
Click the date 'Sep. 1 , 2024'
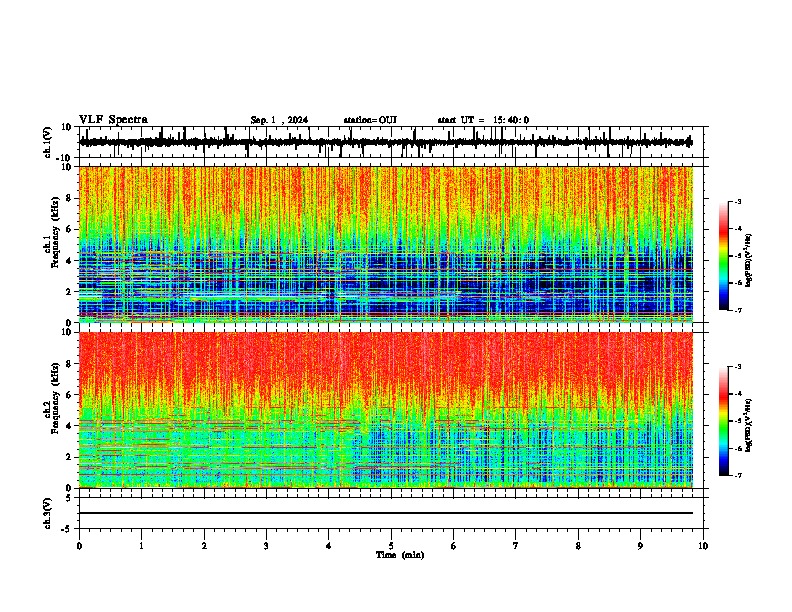279,120
